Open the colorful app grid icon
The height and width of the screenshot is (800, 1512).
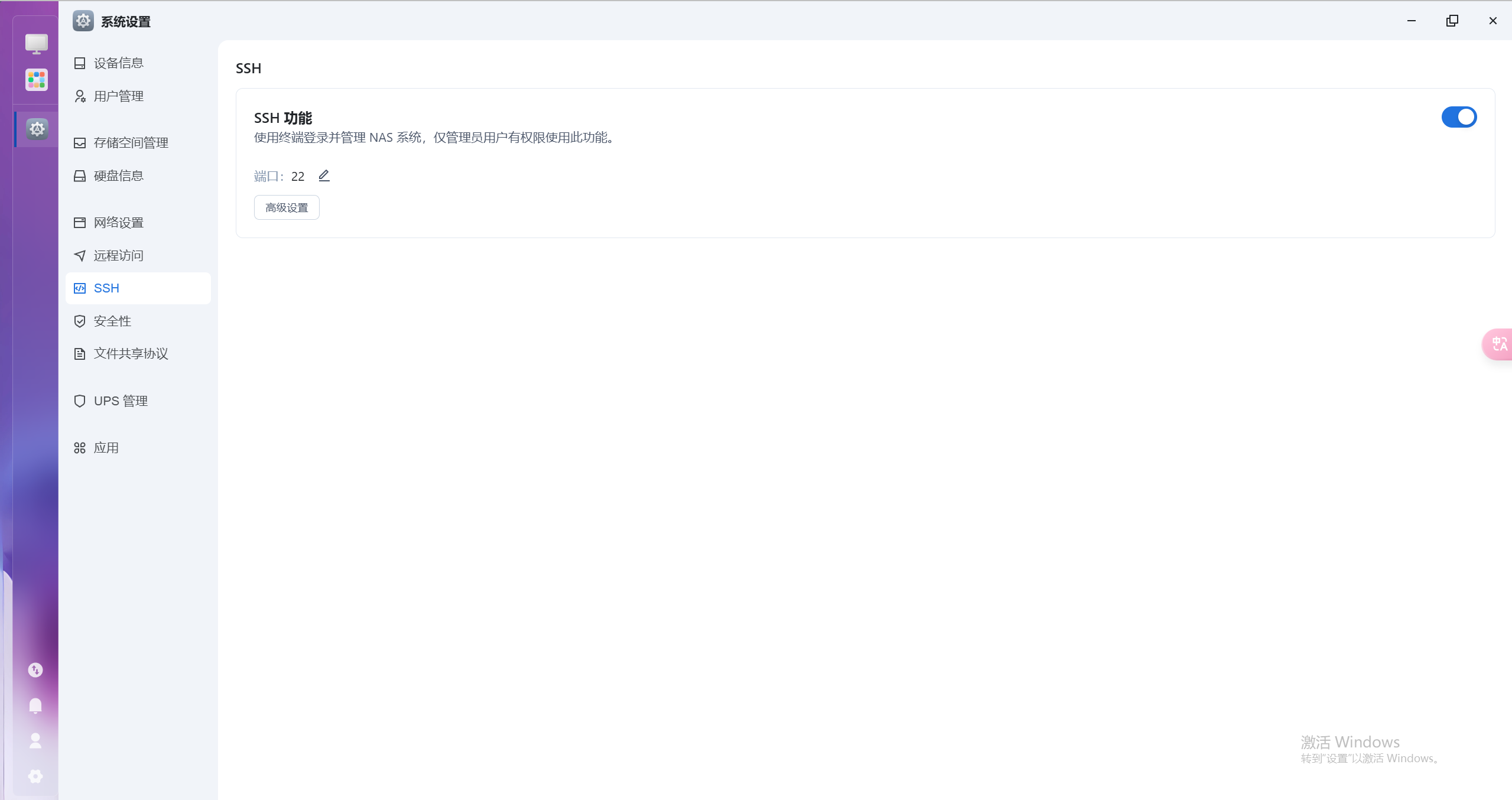(37, 79)
